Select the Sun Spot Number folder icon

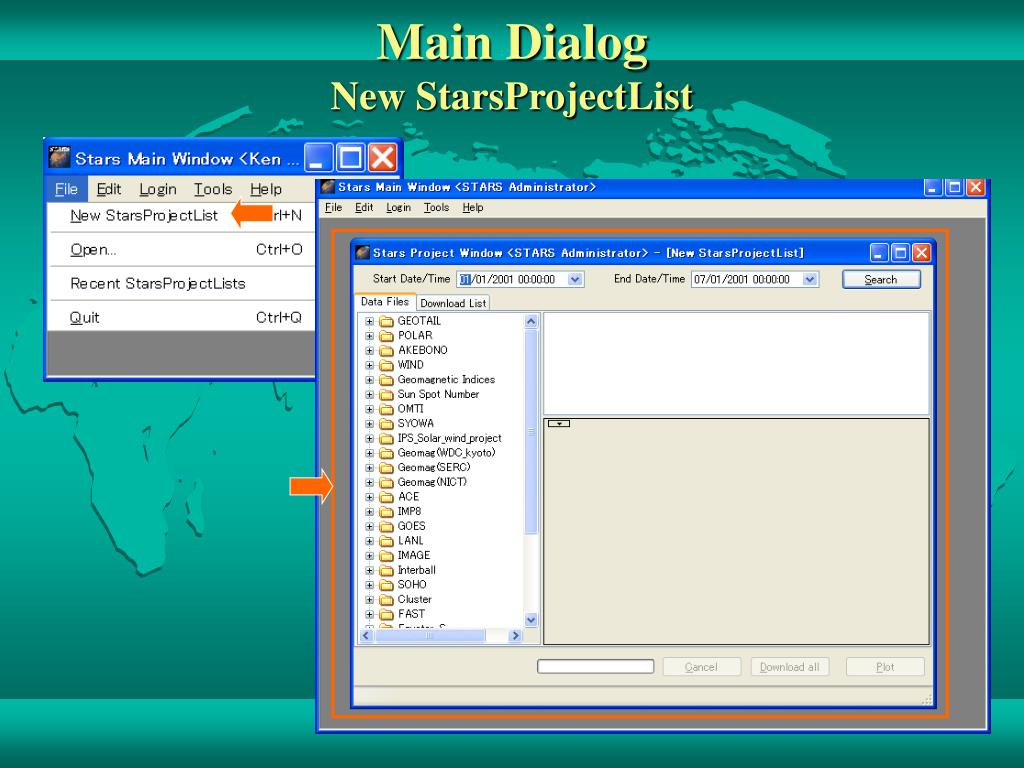[x=387, y=394]
